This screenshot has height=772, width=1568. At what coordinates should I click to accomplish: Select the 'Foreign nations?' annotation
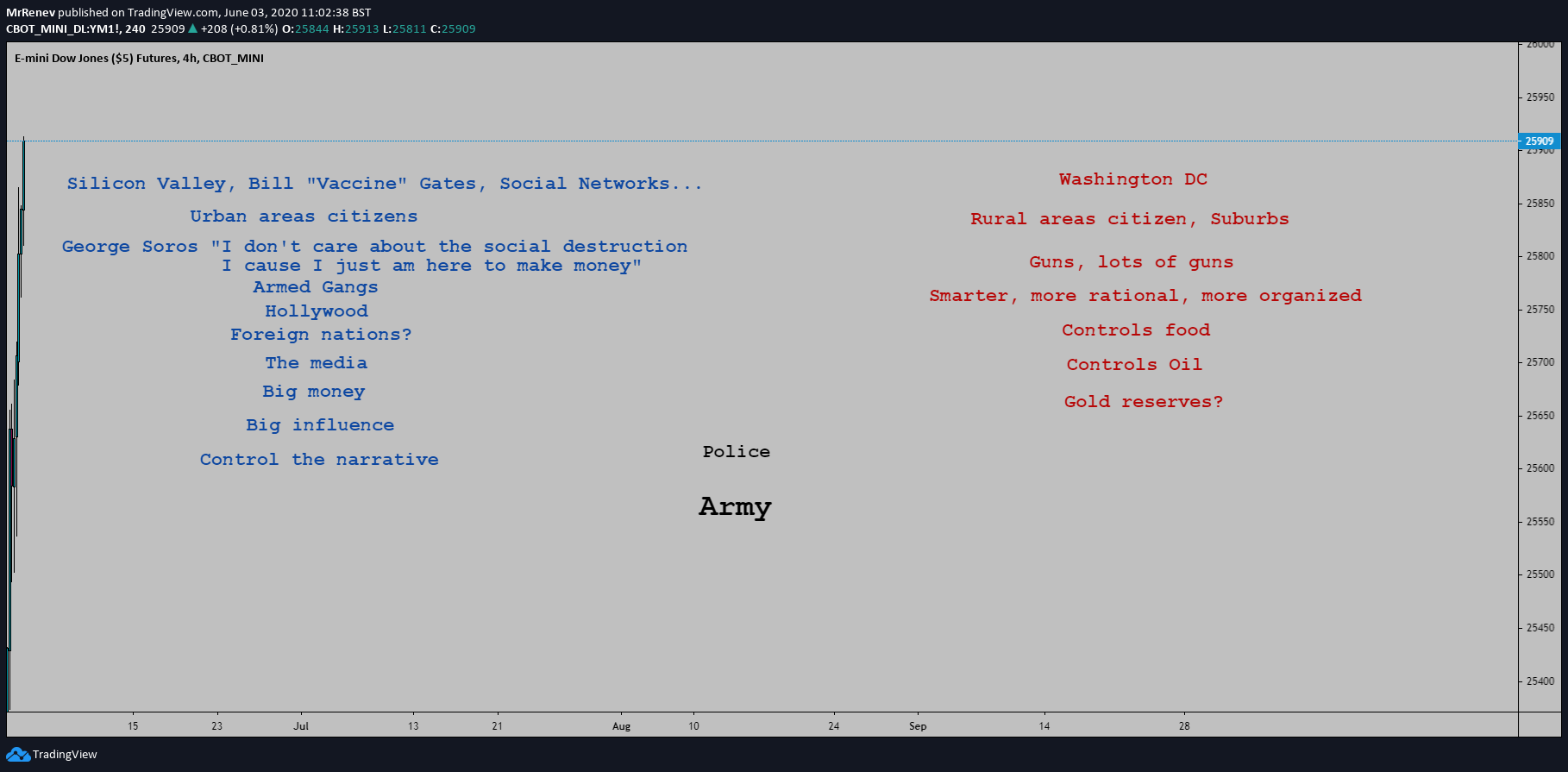[321, 335]
